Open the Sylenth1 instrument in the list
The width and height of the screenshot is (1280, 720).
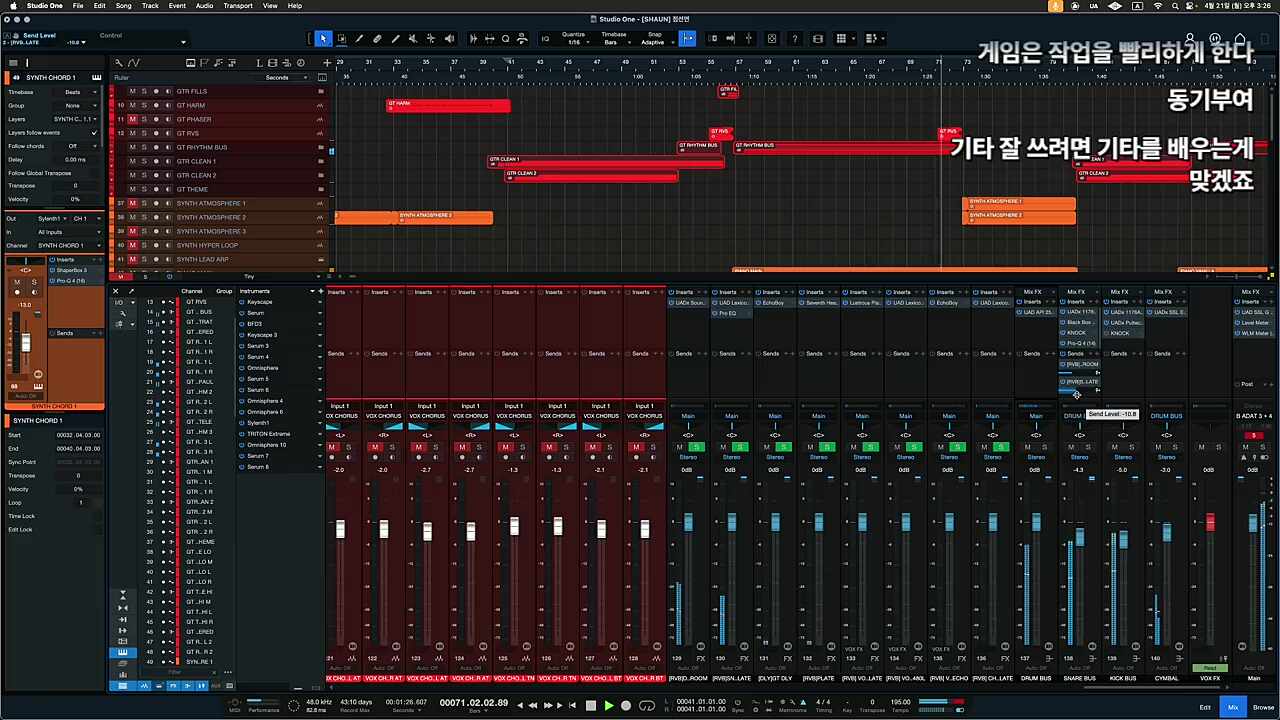[x=258, y=423]
